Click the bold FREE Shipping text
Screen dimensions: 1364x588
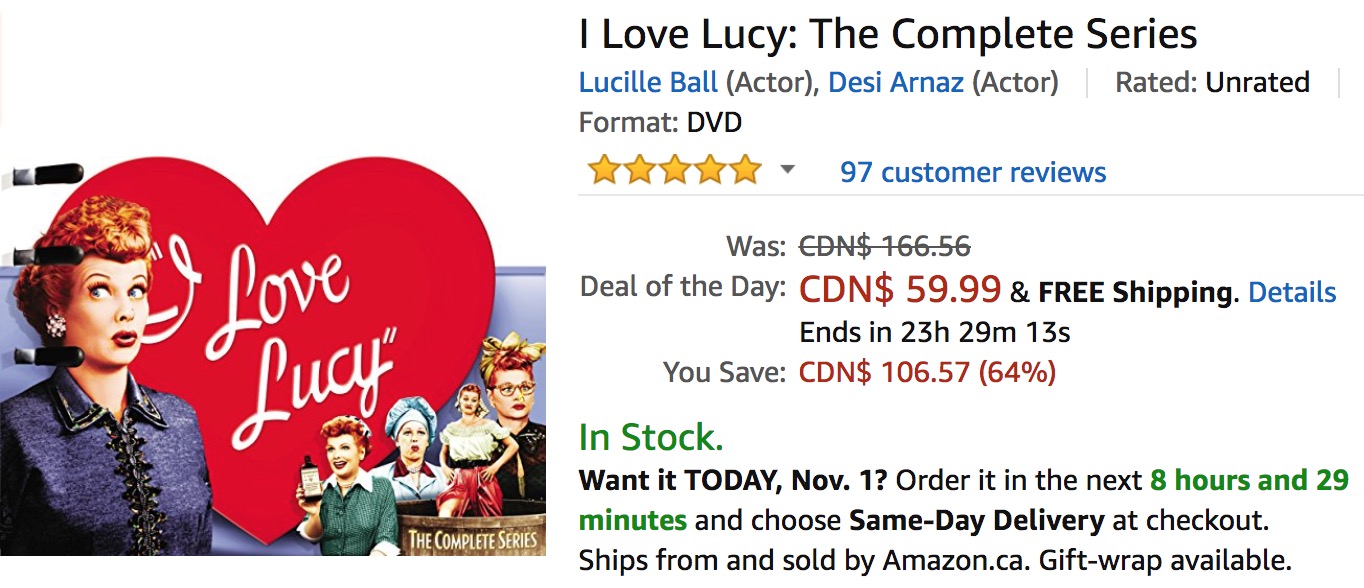[x=1135, y=292]
